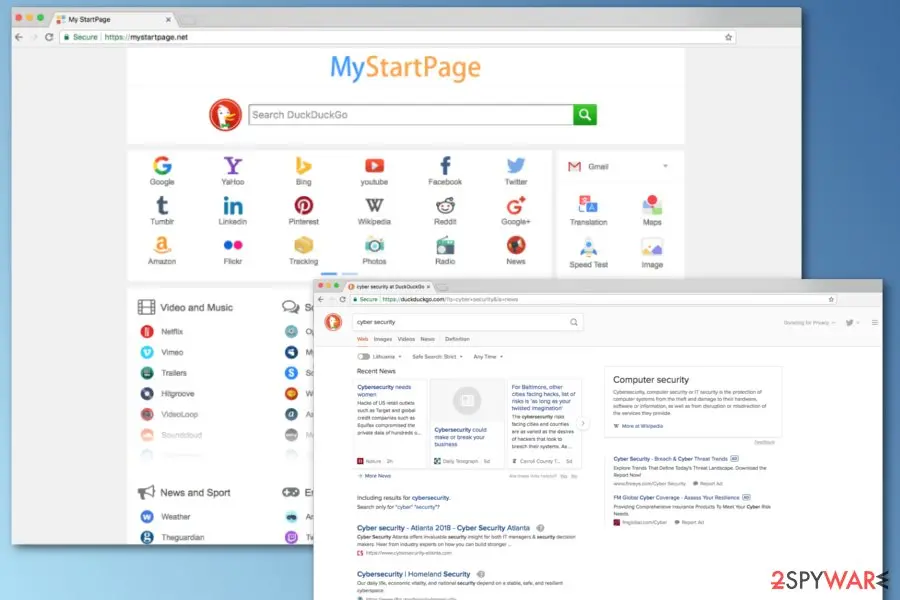Open the Lithuania region dropdown
Screen dimensions: 900x600
coord(387,357)
